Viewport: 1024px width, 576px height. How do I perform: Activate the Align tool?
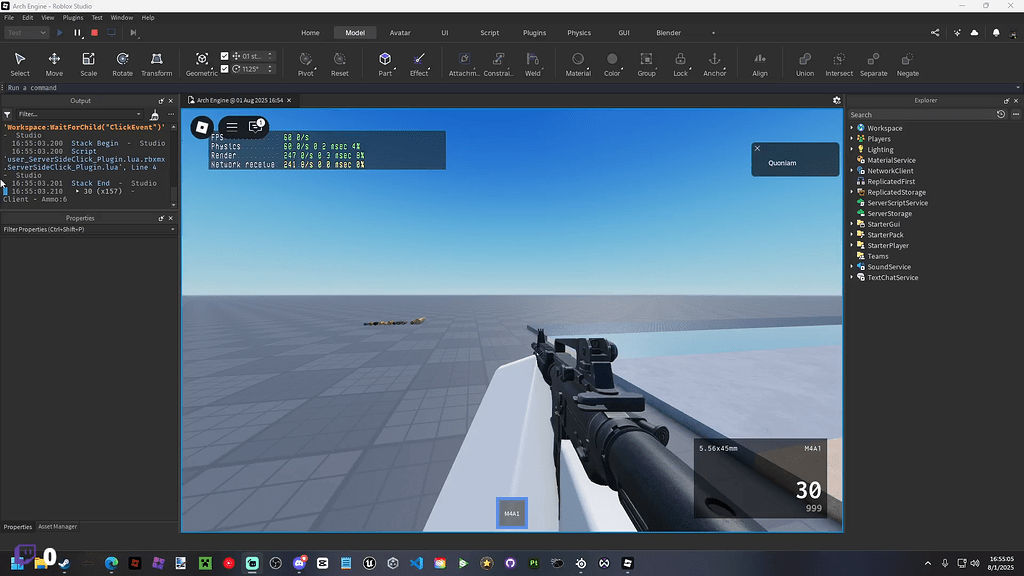pyautogui.click(x=759, y=62)
